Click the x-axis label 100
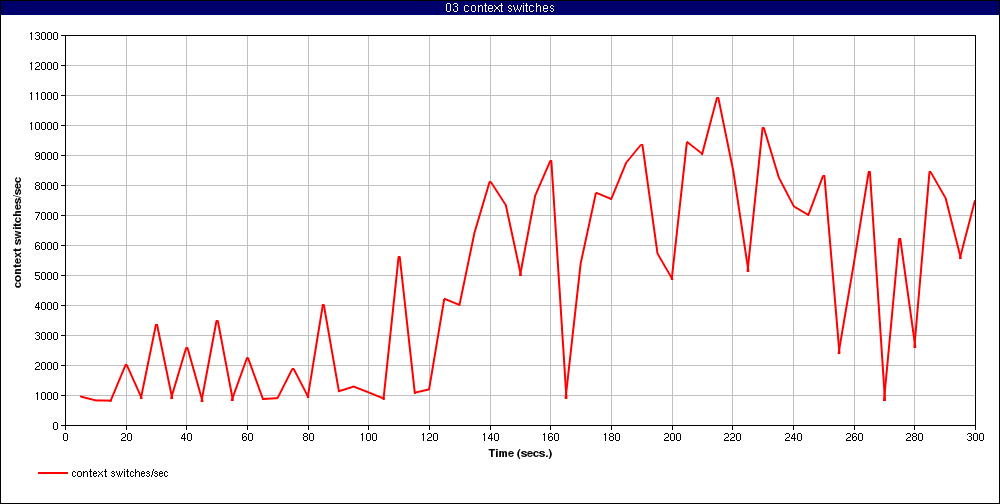 tap(369, 438)
